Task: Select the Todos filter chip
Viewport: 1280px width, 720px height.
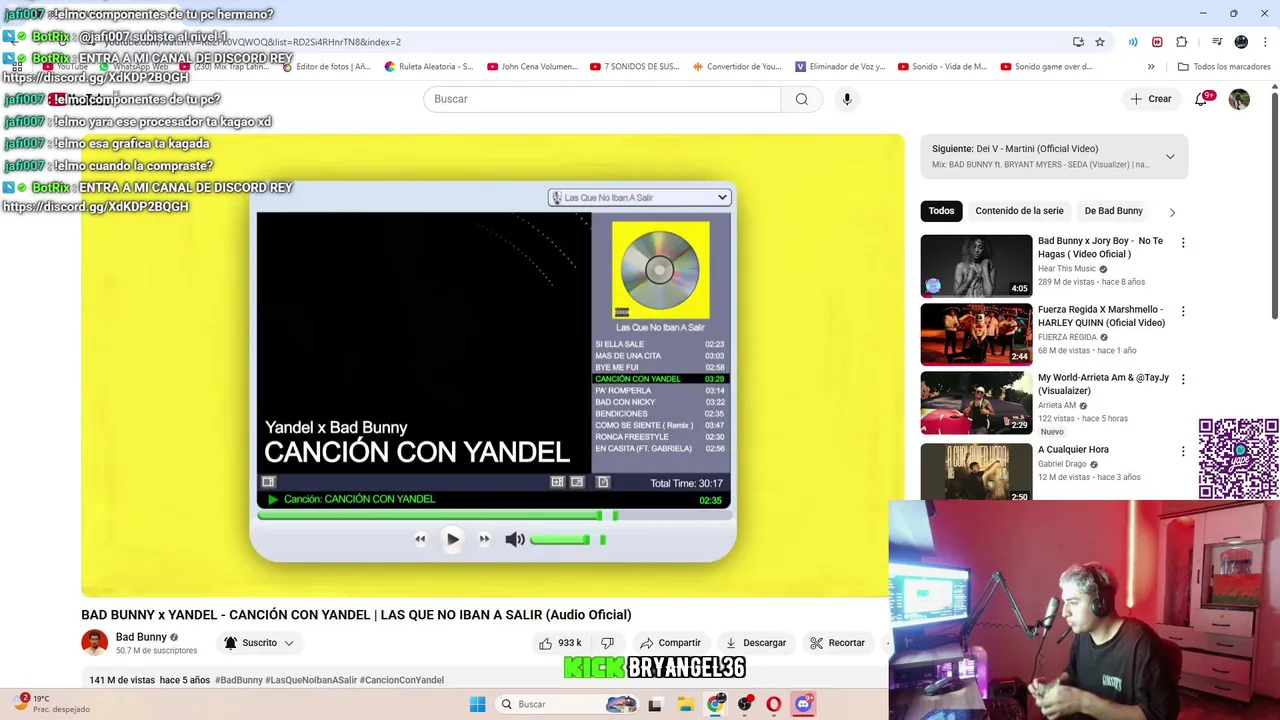Action: (x=941, y=211)
